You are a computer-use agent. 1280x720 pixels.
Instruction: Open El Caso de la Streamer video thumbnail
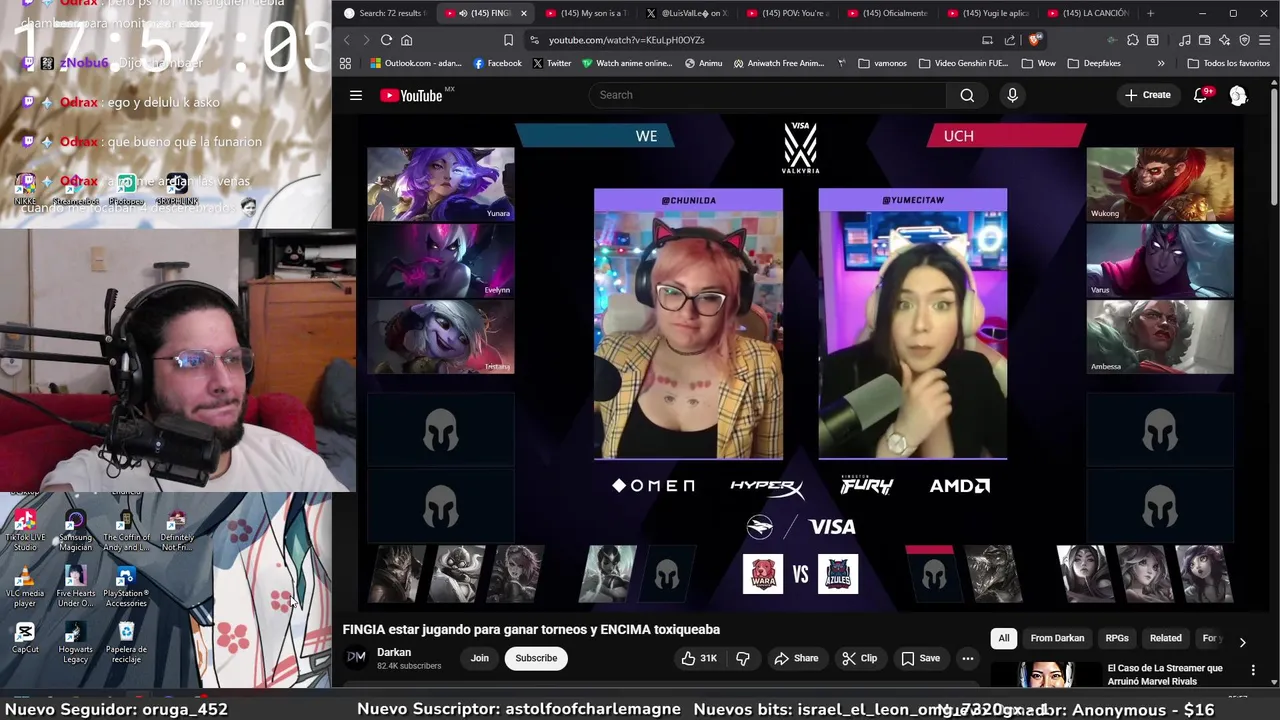[1045, 675]
